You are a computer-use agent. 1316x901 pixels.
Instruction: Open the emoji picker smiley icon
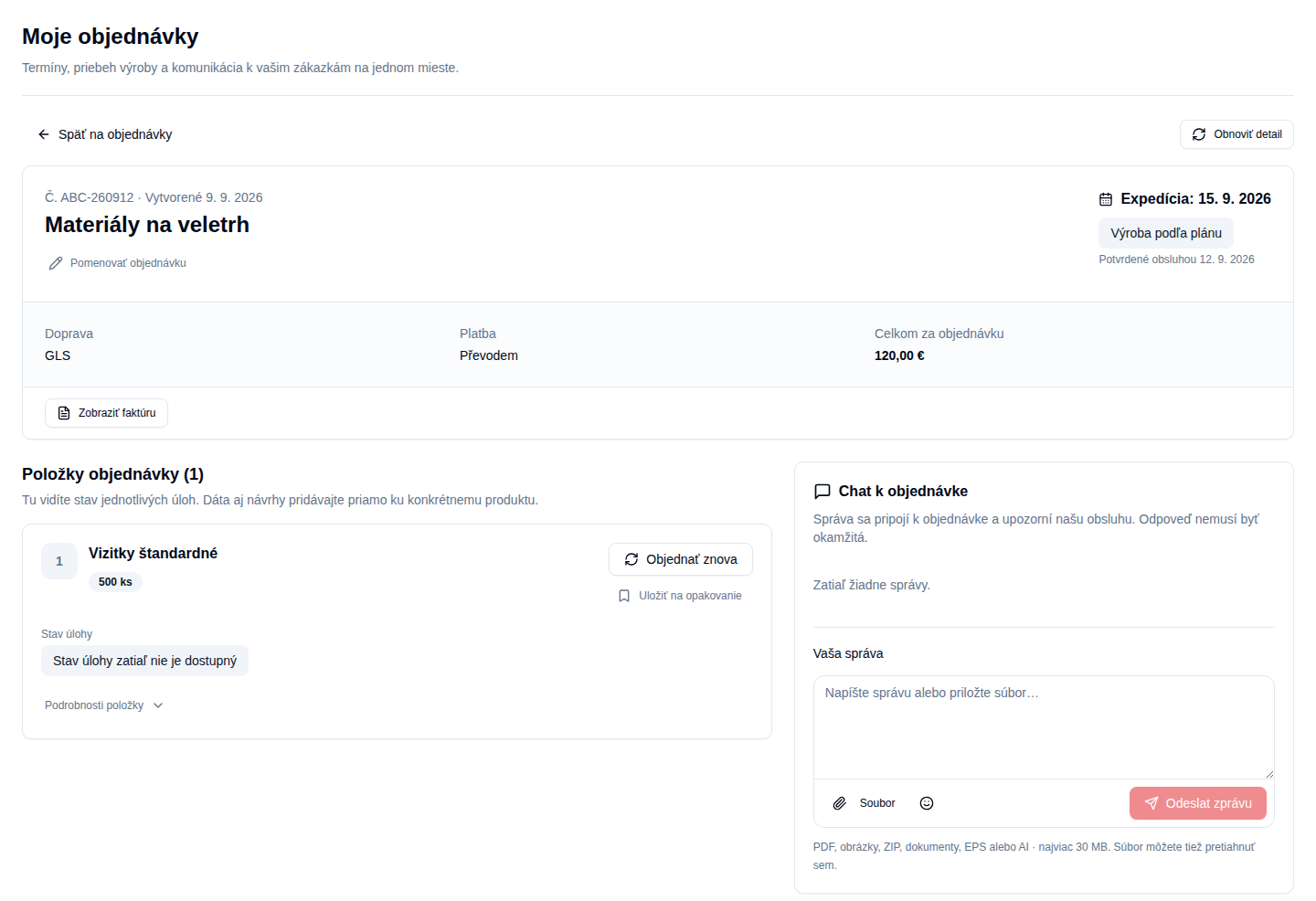[x=927, y=803]
